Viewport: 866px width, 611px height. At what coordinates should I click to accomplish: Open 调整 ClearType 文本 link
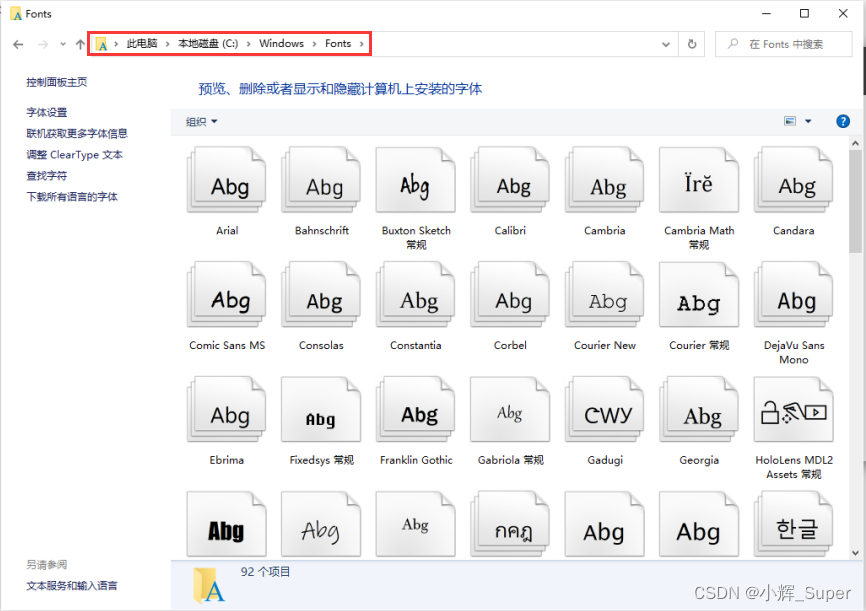point(75,155)
